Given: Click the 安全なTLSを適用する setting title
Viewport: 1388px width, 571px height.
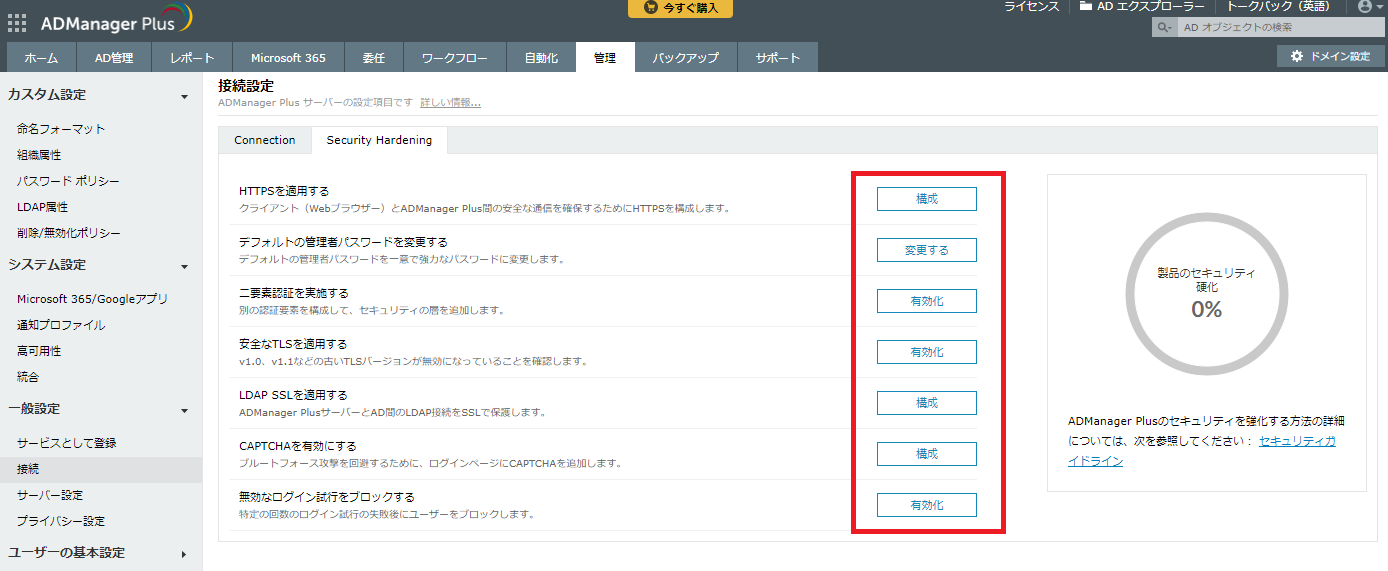Looking at the screenshot, I should (293, 344).
